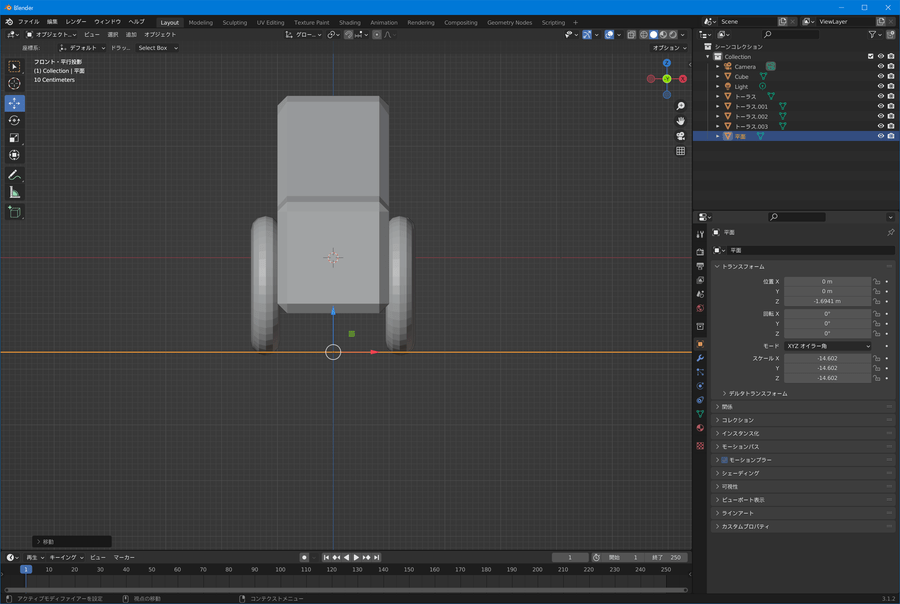900x604 pixels.
Task: Click the Scale X value field
Action: click(827, 358)
